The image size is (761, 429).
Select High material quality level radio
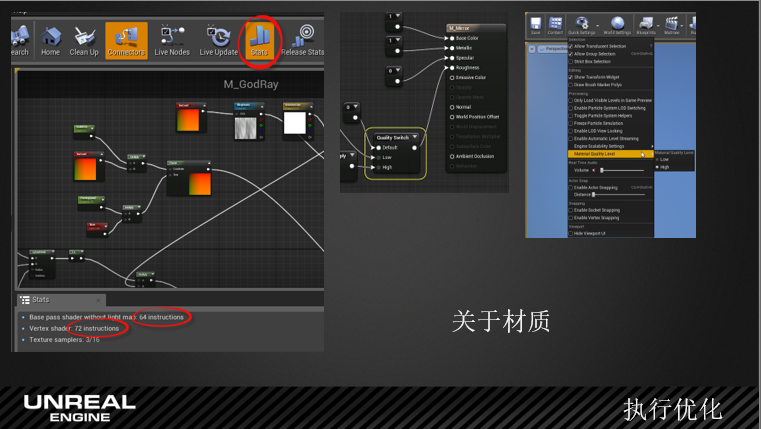click(x=658, y=167)
